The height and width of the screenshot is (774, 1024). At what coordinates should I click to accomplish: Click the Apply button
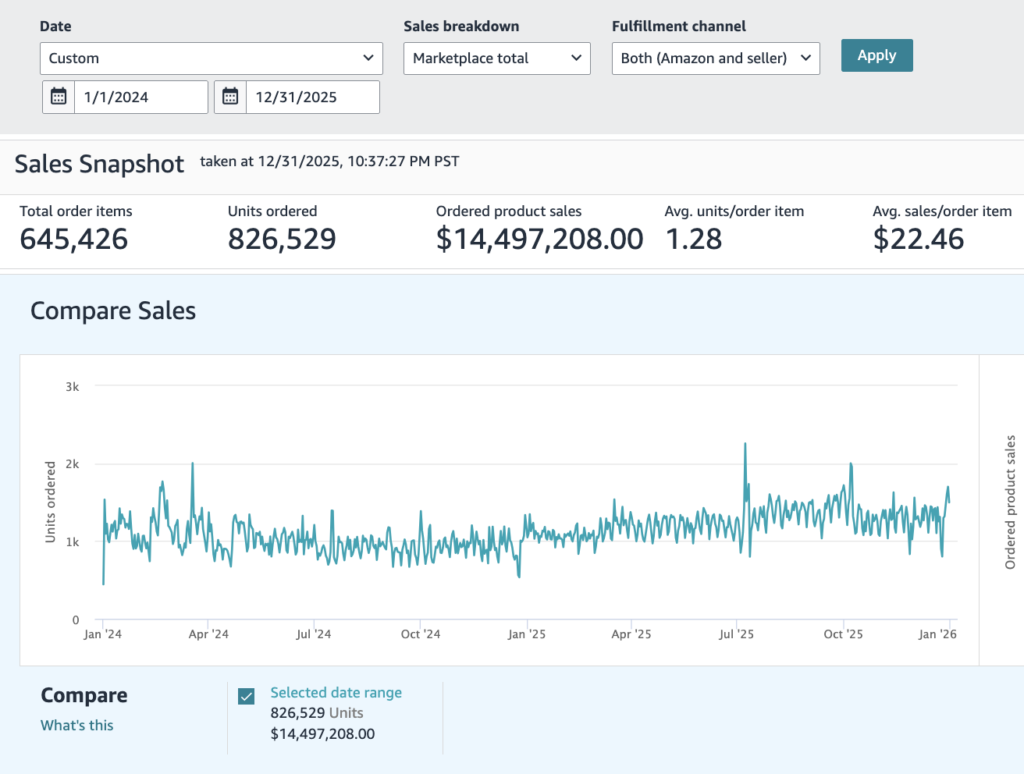point(876,56)
